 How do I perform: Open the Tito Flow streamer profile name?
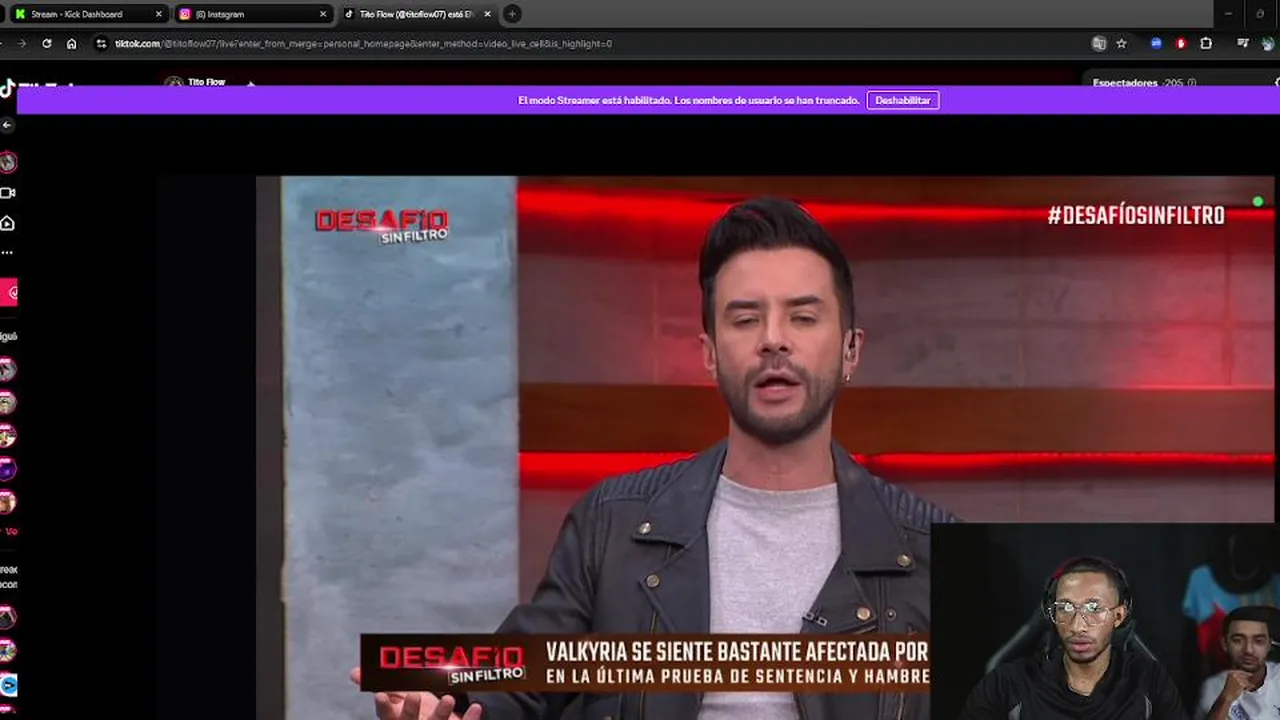click(x=207, y=82)
